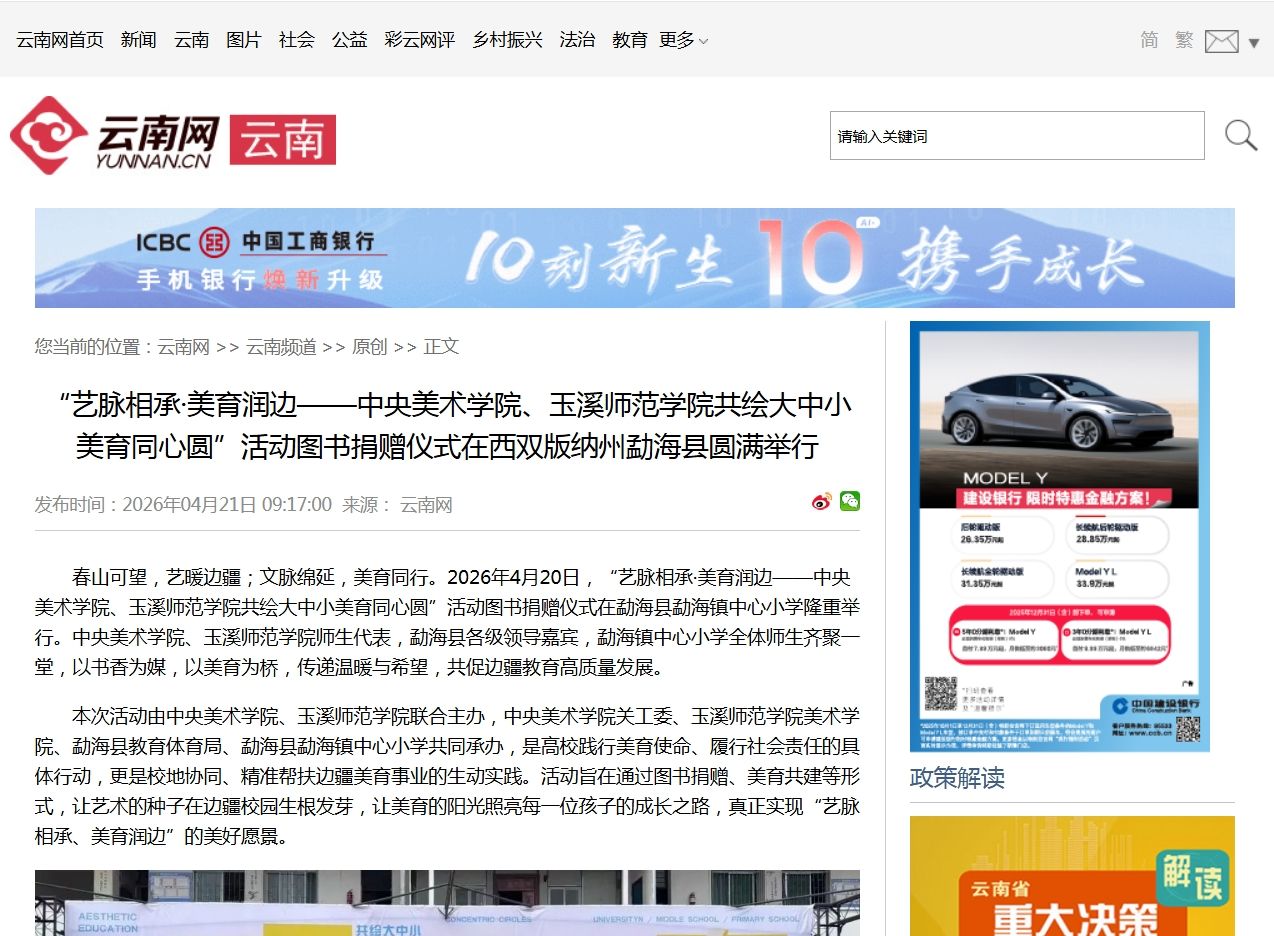
Task: Open the Model Y car advertisement
Action: click(1059, 536)
